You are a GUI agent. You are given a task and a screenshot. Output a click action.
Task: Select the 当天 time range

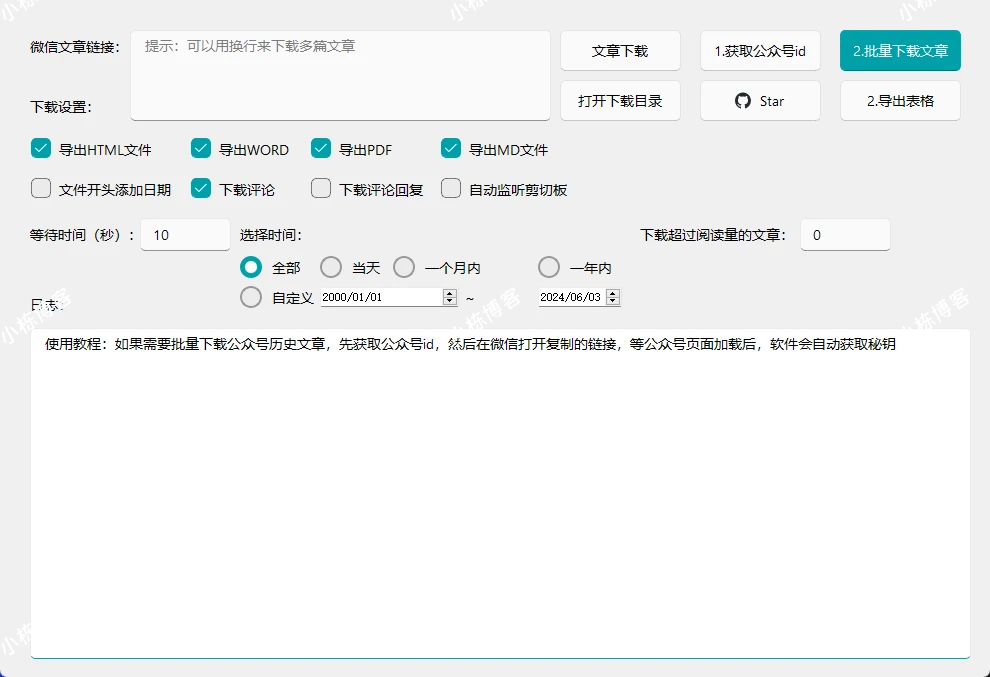pos(331,267)
